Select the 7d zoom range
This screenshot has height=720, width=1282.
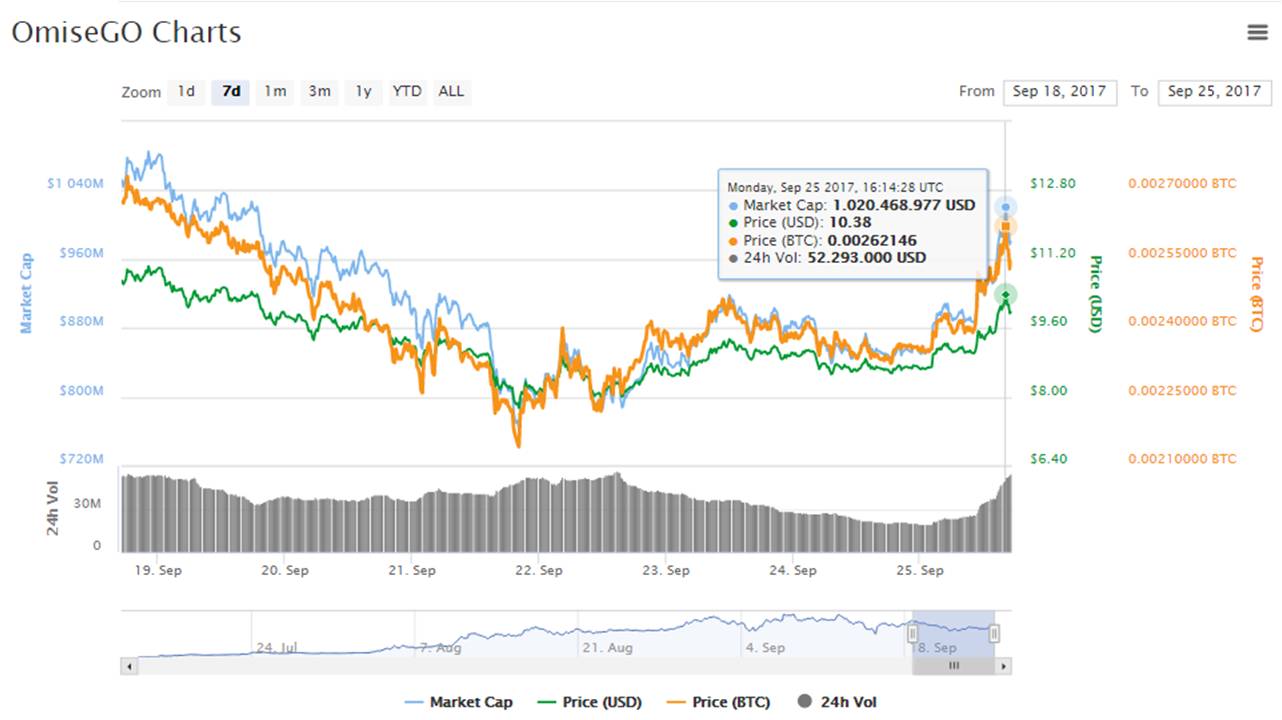231,91
